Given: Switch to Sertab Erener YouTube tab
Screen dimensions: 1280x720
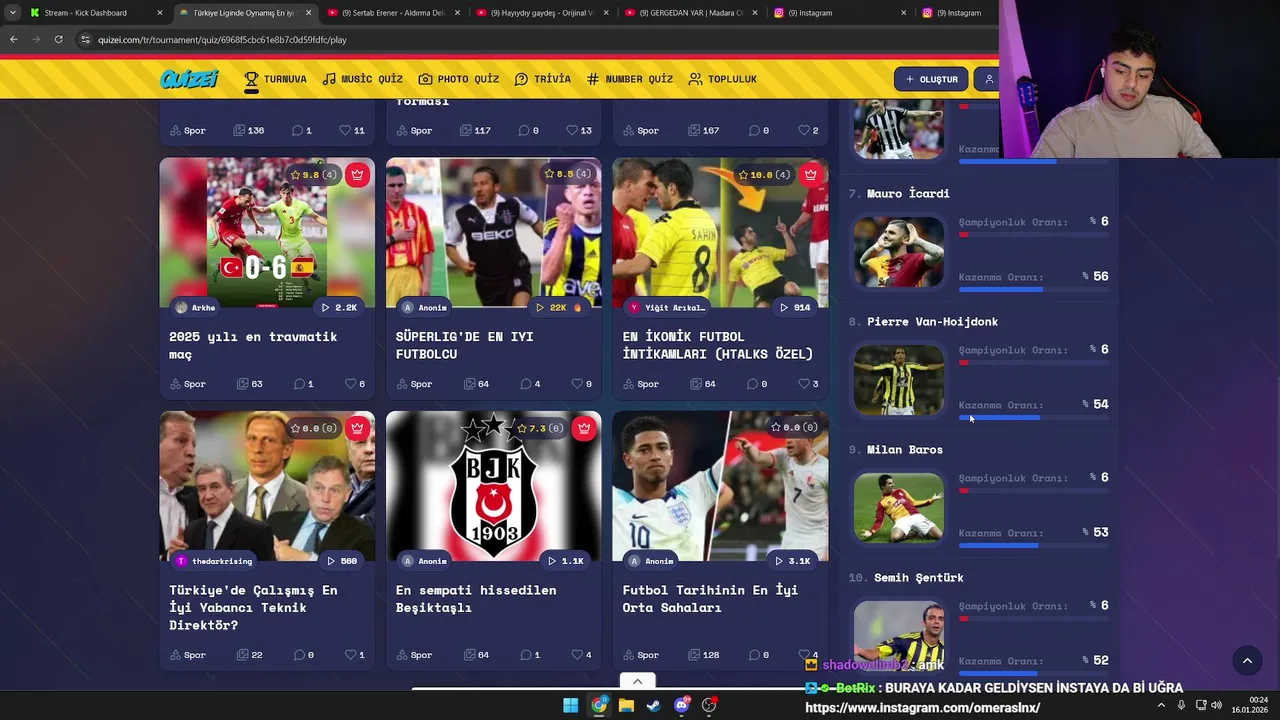Looking at the screenshot, I should click(393, 13).
